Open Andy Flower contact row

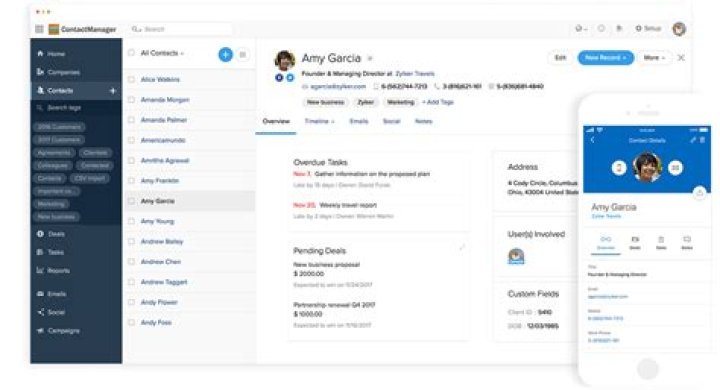pyautogui.click(x=189, y=302)
